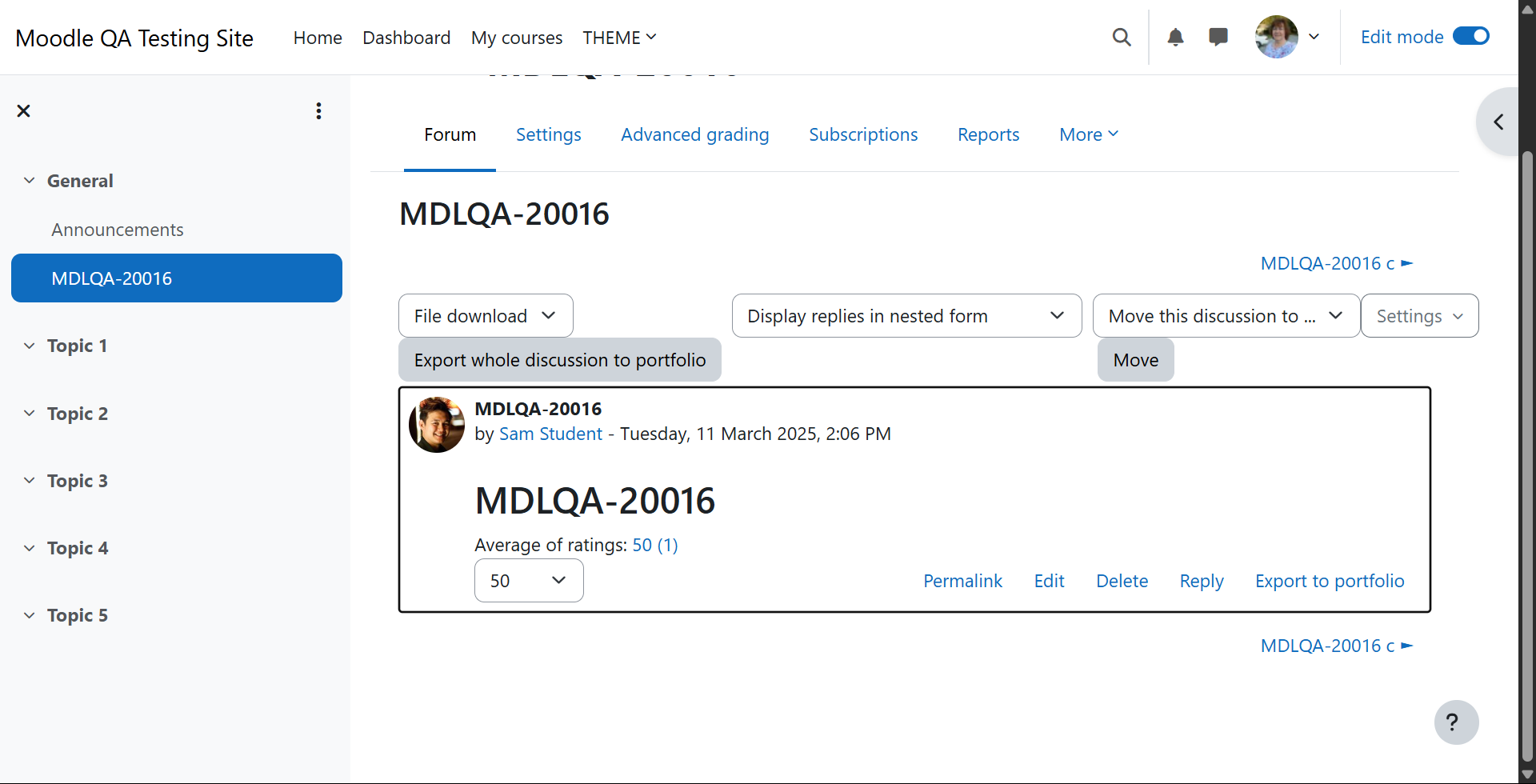The height and width of the screenshot is (784, 1536).
Task: Open bottom MDLQA-20016 c next discussion link
Action: [x=1337, y=646]
